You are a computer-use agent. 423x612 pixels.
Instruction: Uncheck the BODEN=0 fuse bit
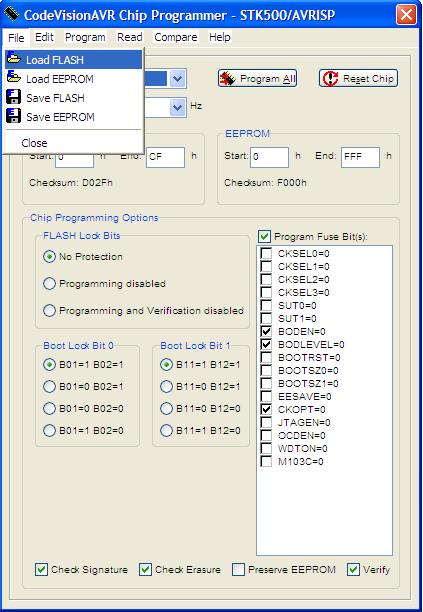[x=266, y=331]
